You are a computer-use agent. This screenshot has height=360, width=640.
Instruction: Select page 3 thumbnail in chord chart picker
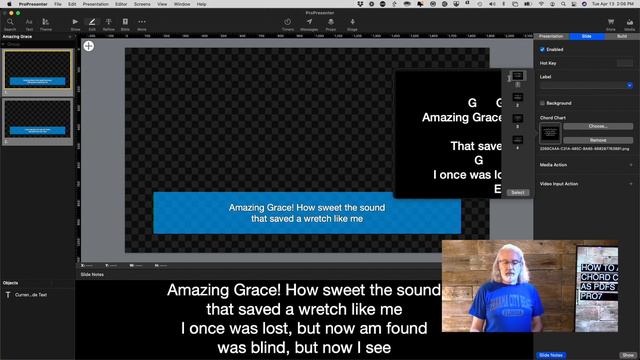(x=518, y=118)
